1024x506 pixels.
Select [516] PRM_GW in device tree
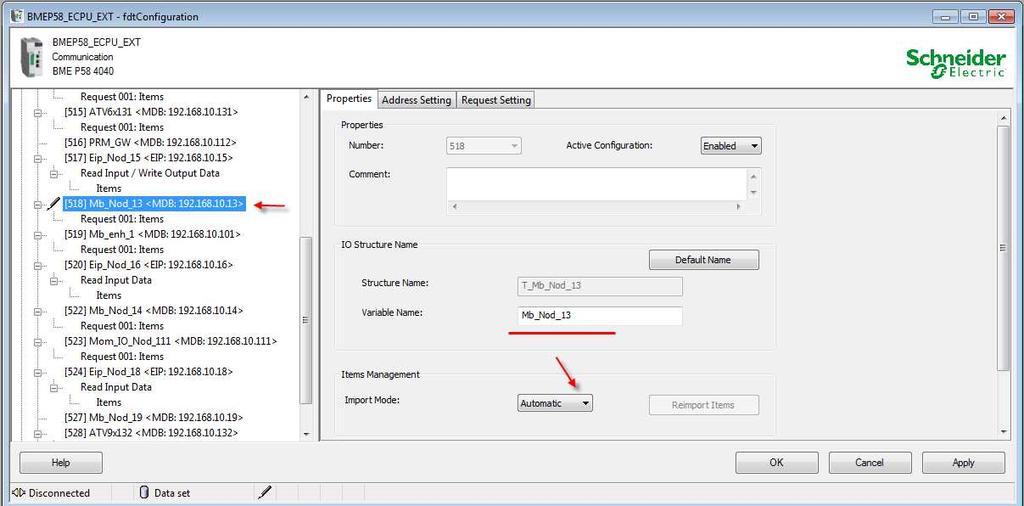coord(150,142)
